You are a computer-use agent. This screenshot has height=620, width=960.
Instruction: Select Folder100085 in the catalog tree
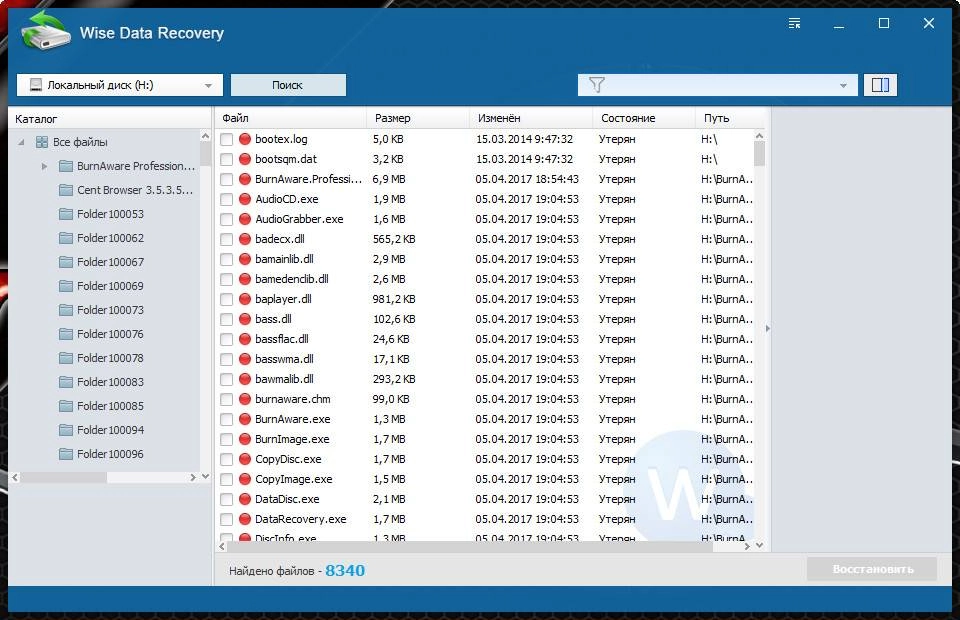click(110, 406)
